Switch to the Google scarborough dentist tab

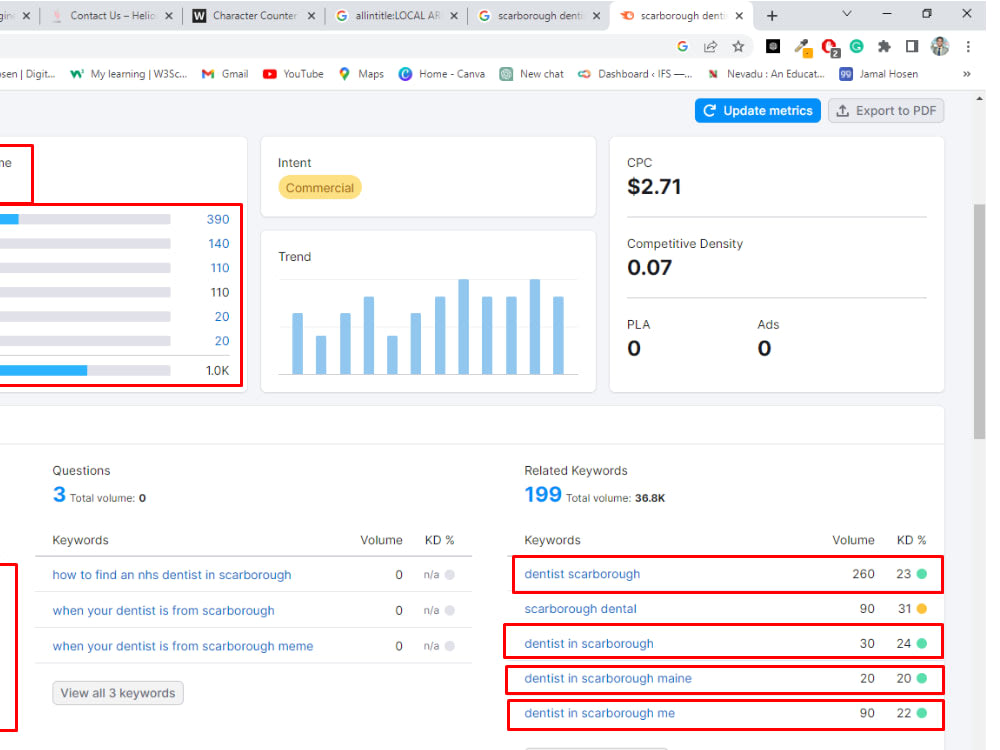(x=540, y=15)
